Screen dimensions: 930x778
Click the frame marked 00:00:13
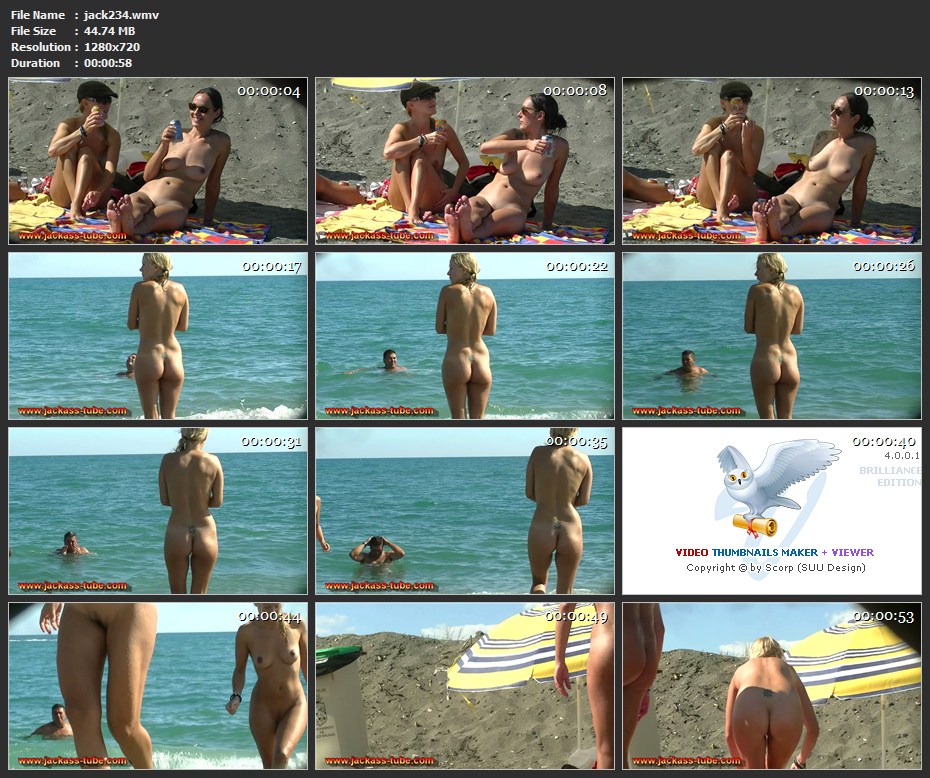tap(771, 161)
